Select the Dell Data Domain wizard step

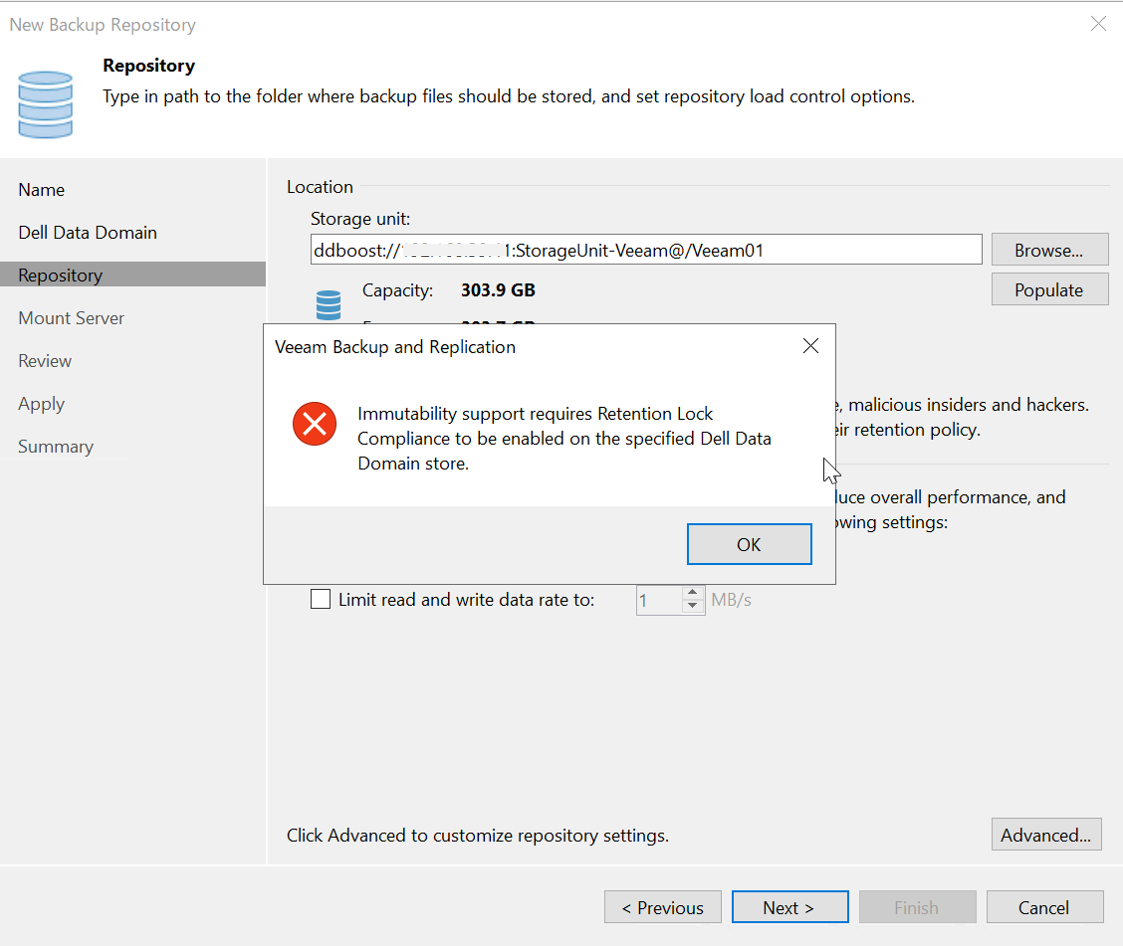point(87,233)
